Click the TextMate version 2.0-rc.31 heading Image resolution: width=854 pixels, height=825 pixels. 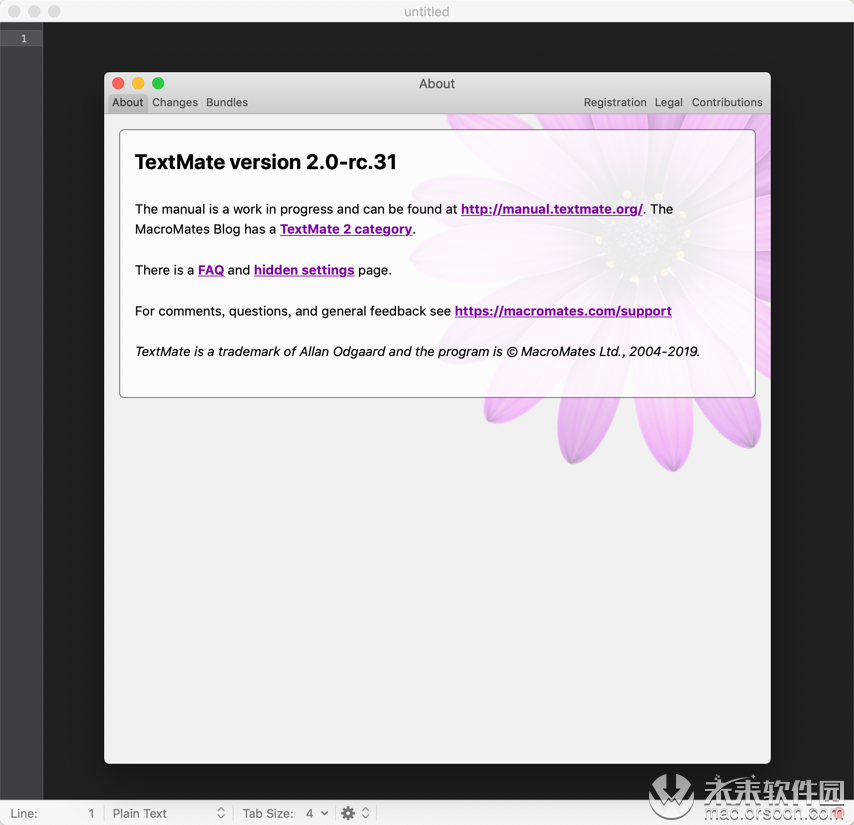tap(266, 162)
